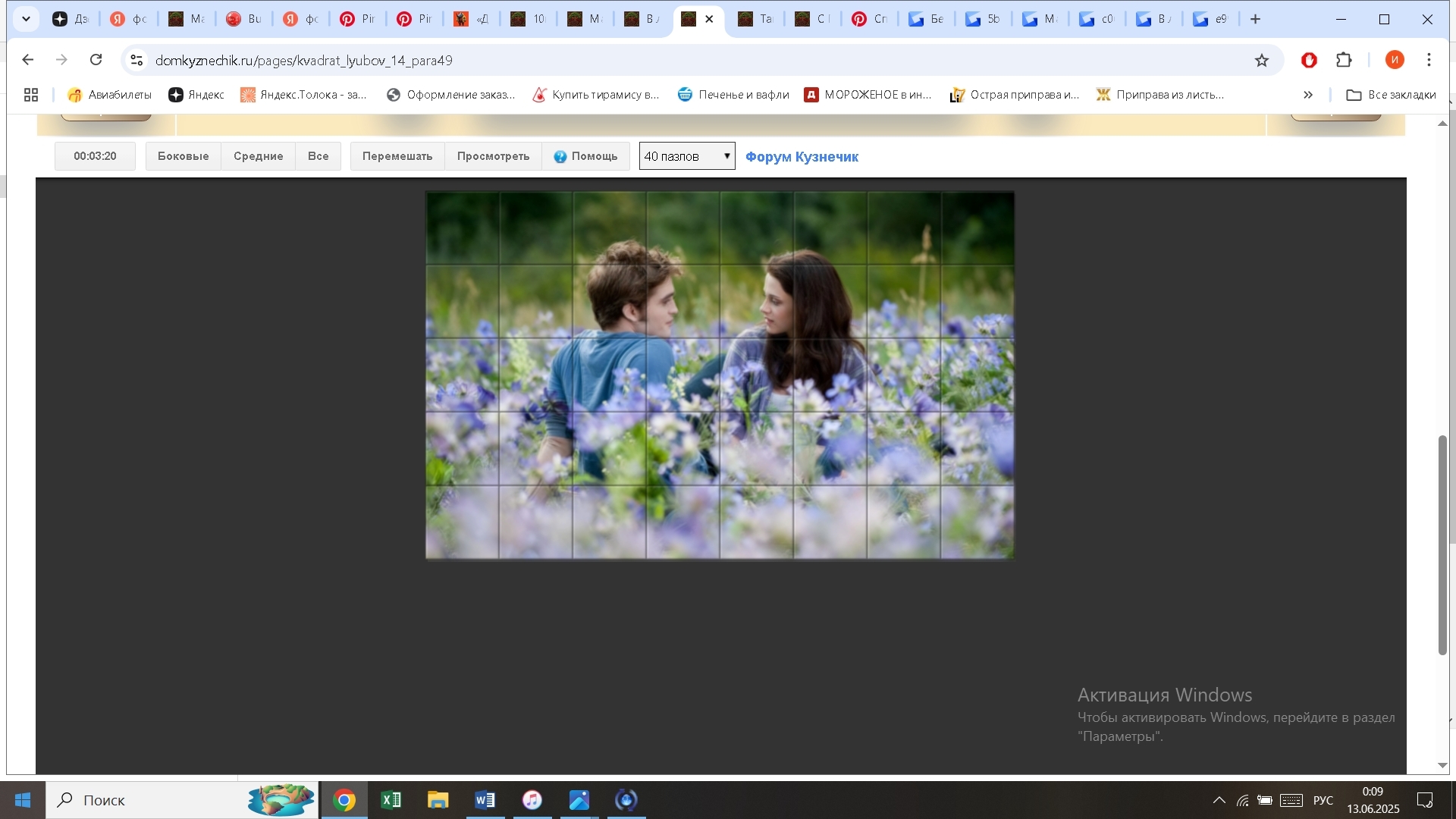Viewport: 1456px width, 819px height.
Task: Switch to the 'Бе' tab
Action: tap(926, 19)
